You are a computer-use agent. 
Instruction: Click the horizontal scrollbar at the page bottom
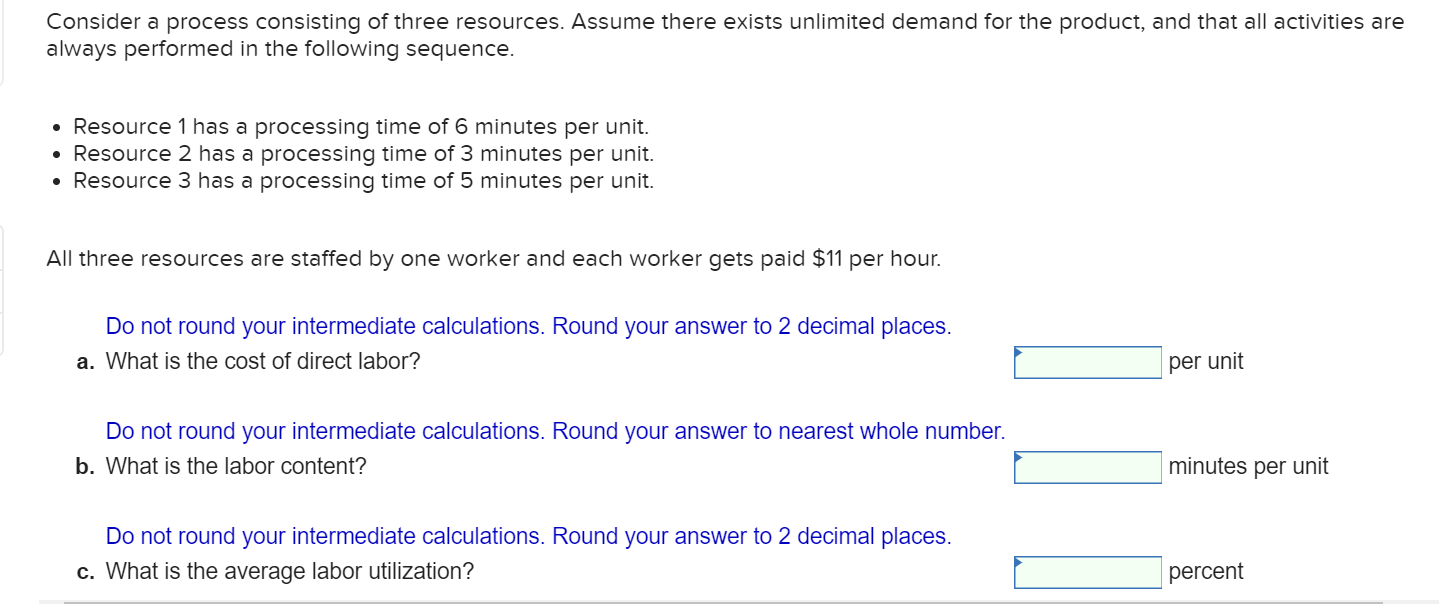click(x=719, y=599)
